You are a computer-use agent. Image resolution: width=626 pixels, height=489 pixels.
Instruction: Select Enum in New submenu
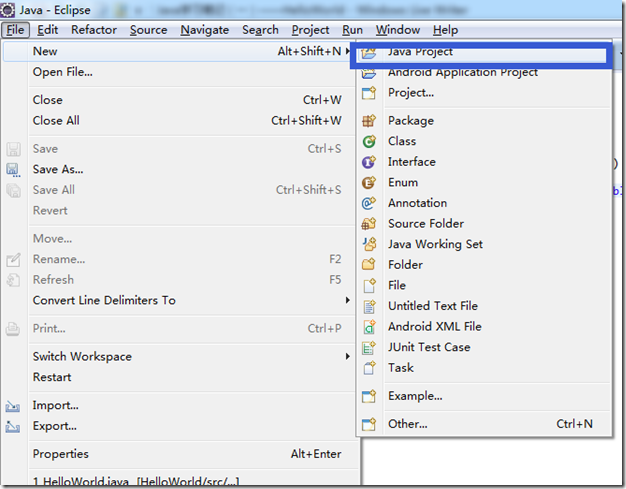pyautogui.click(x=484, y=182)
